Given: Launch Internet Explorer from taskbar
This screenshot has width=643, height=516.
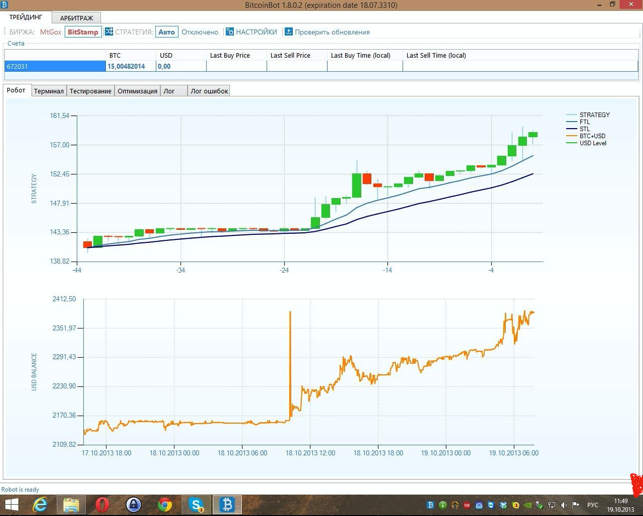Looking at the screenshot, I should click(40, 505).
